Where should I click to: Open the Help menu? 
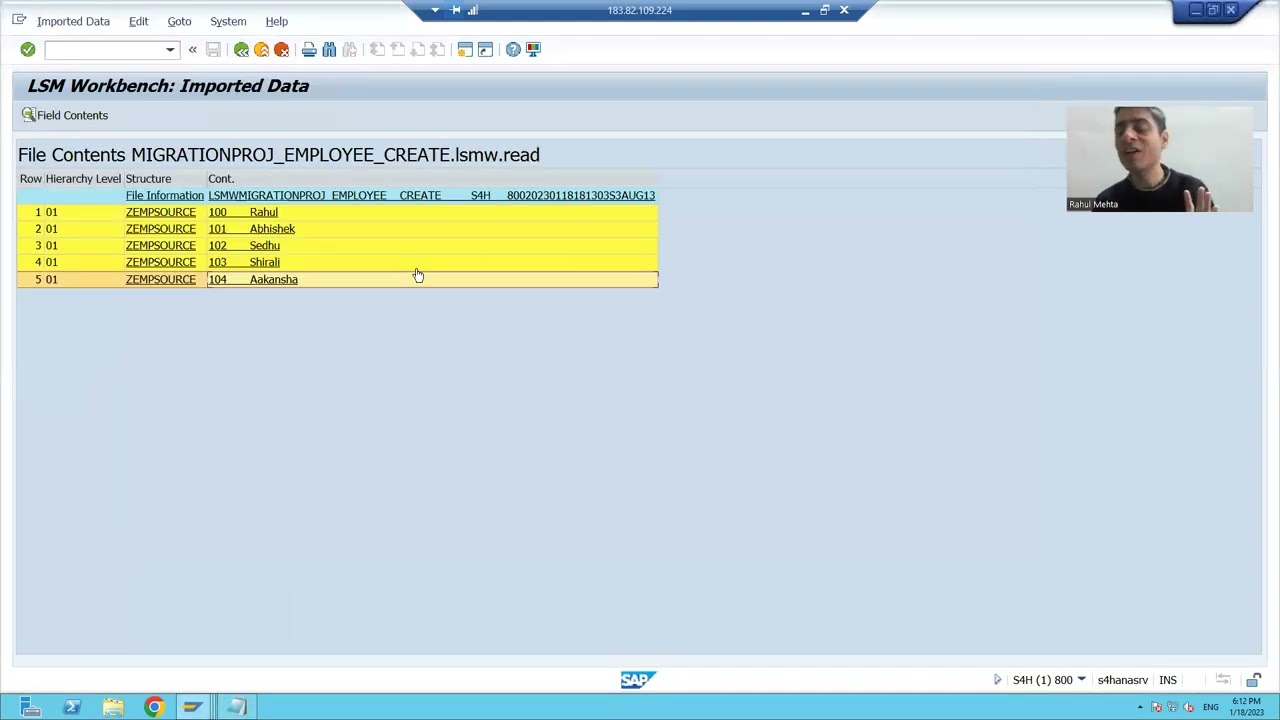[277, 21]
